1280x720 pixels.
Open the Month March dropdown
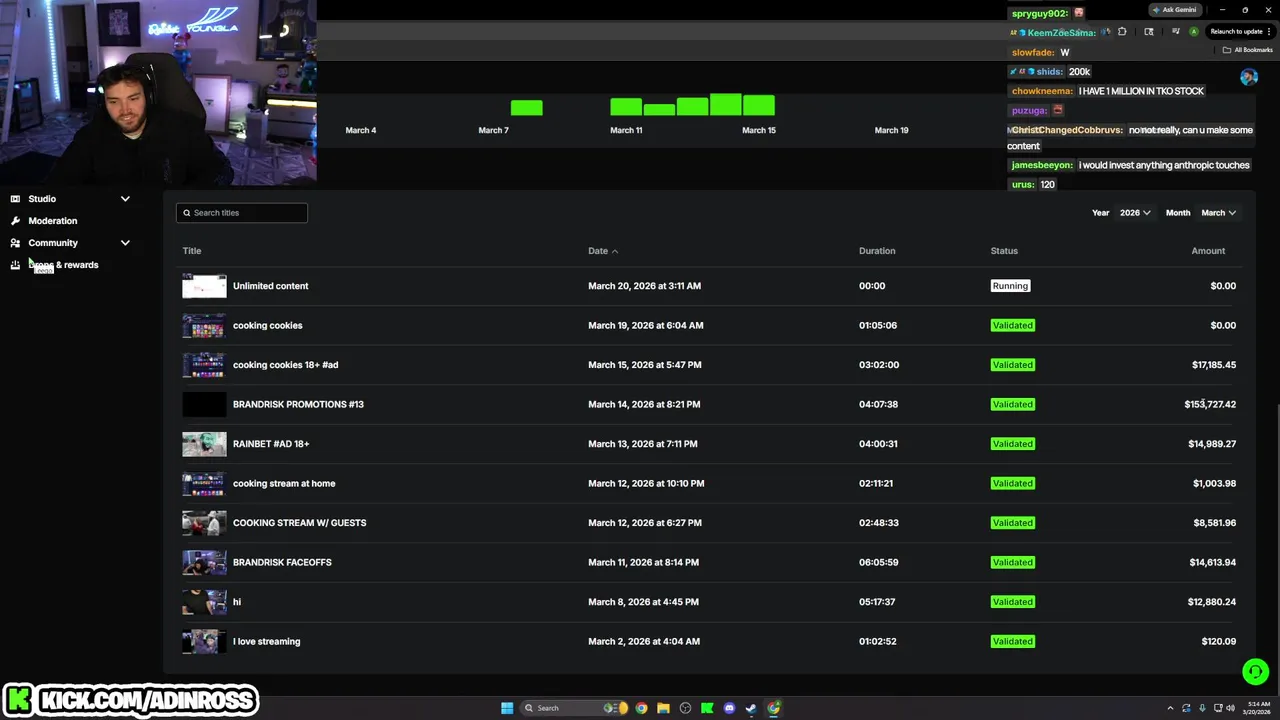tap(1219, 213)
